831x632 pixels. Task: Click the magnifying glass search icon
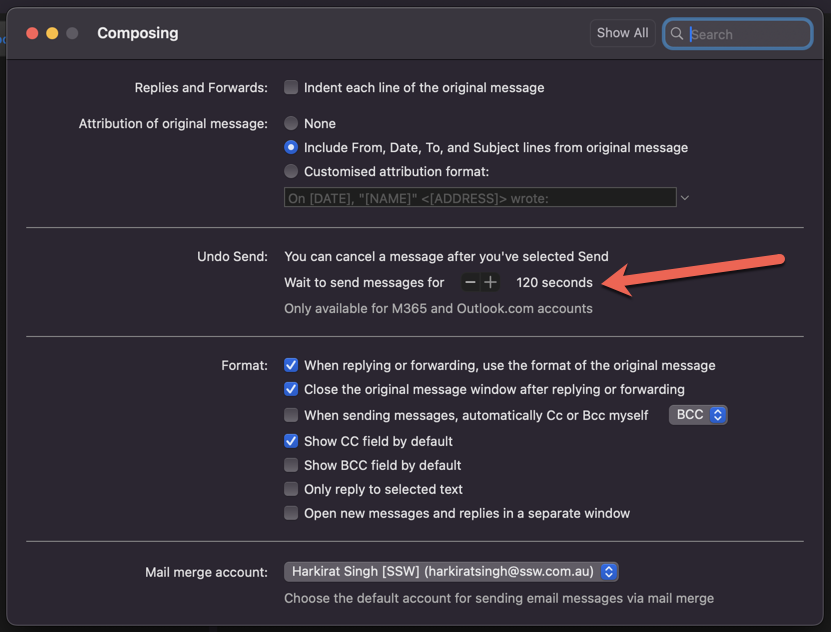pos(677,34)
